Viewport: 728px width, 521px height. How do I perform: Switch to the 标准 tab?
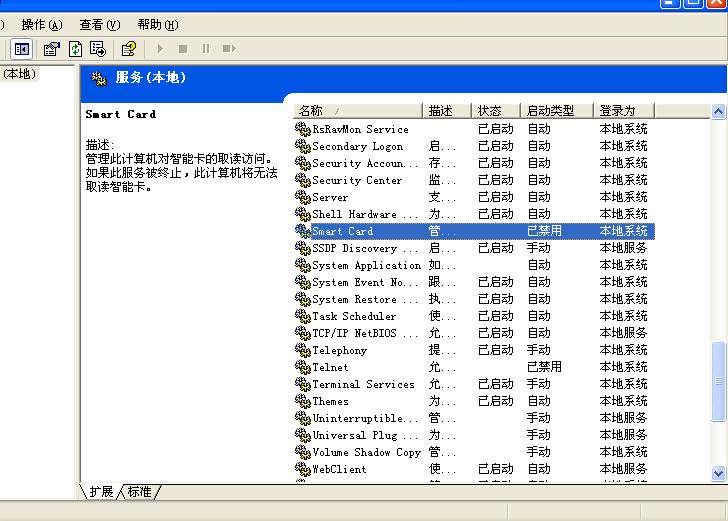click(140, 492)
